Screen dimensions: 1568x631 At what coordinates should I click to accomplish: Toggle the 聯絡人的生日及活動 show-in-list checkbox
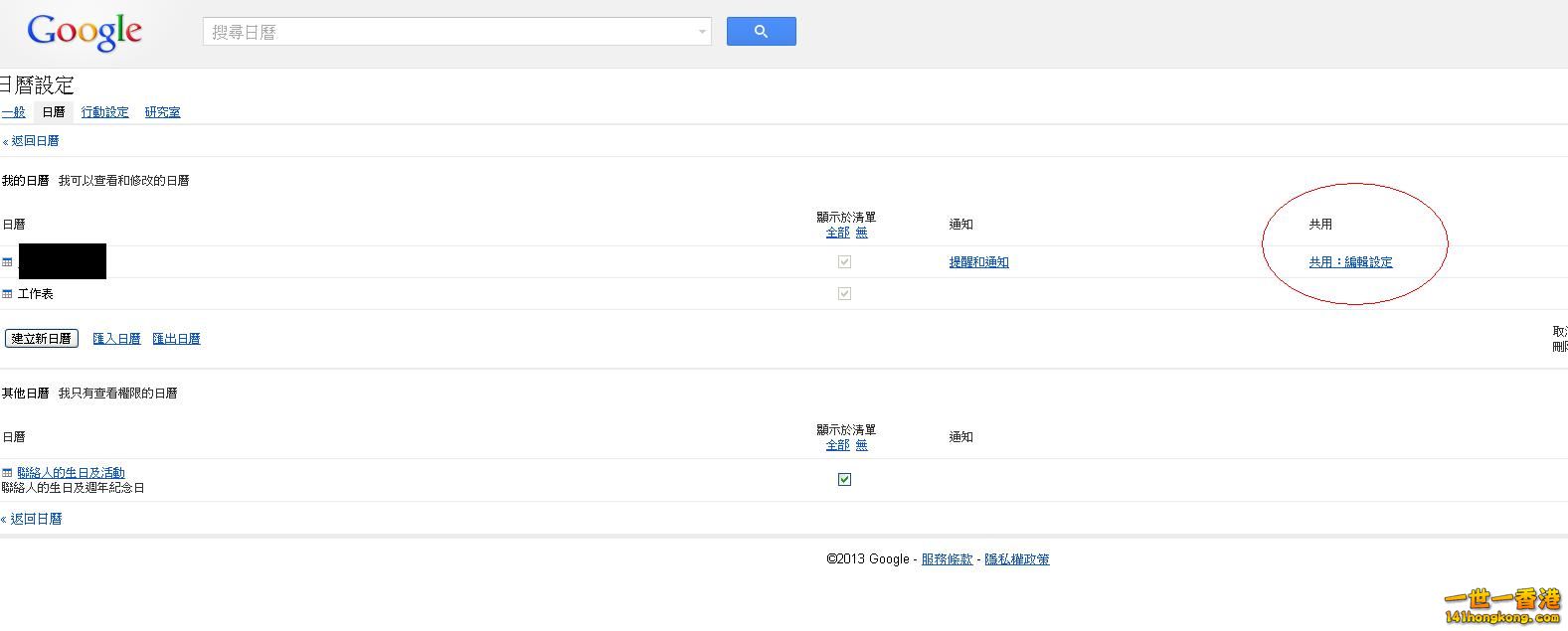pyautogui.click(x=844, y=479)
